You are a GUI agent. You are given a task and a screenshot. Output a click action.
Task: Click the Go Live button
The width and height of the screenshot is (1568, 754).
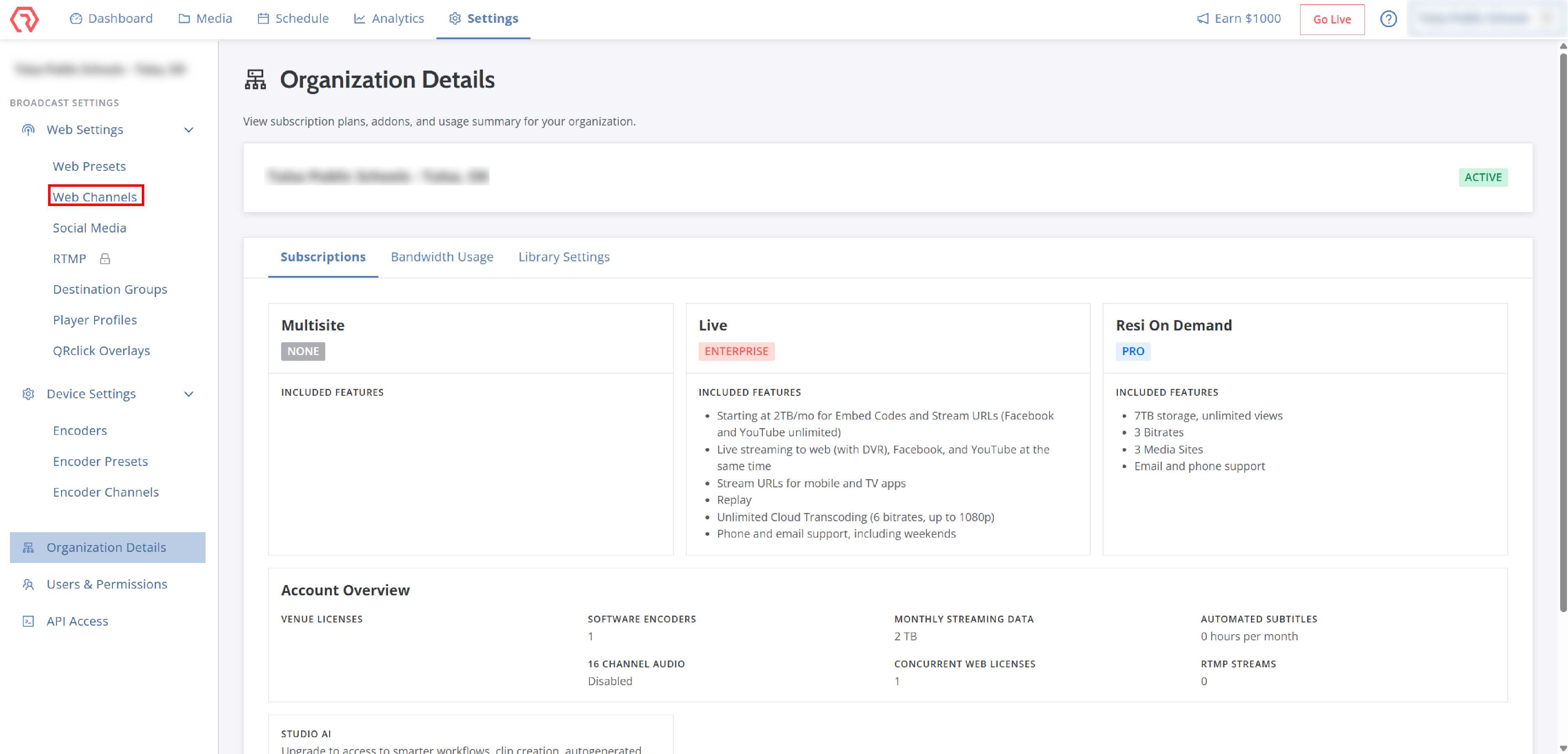pyautogui.click(x=1332, y=20)
